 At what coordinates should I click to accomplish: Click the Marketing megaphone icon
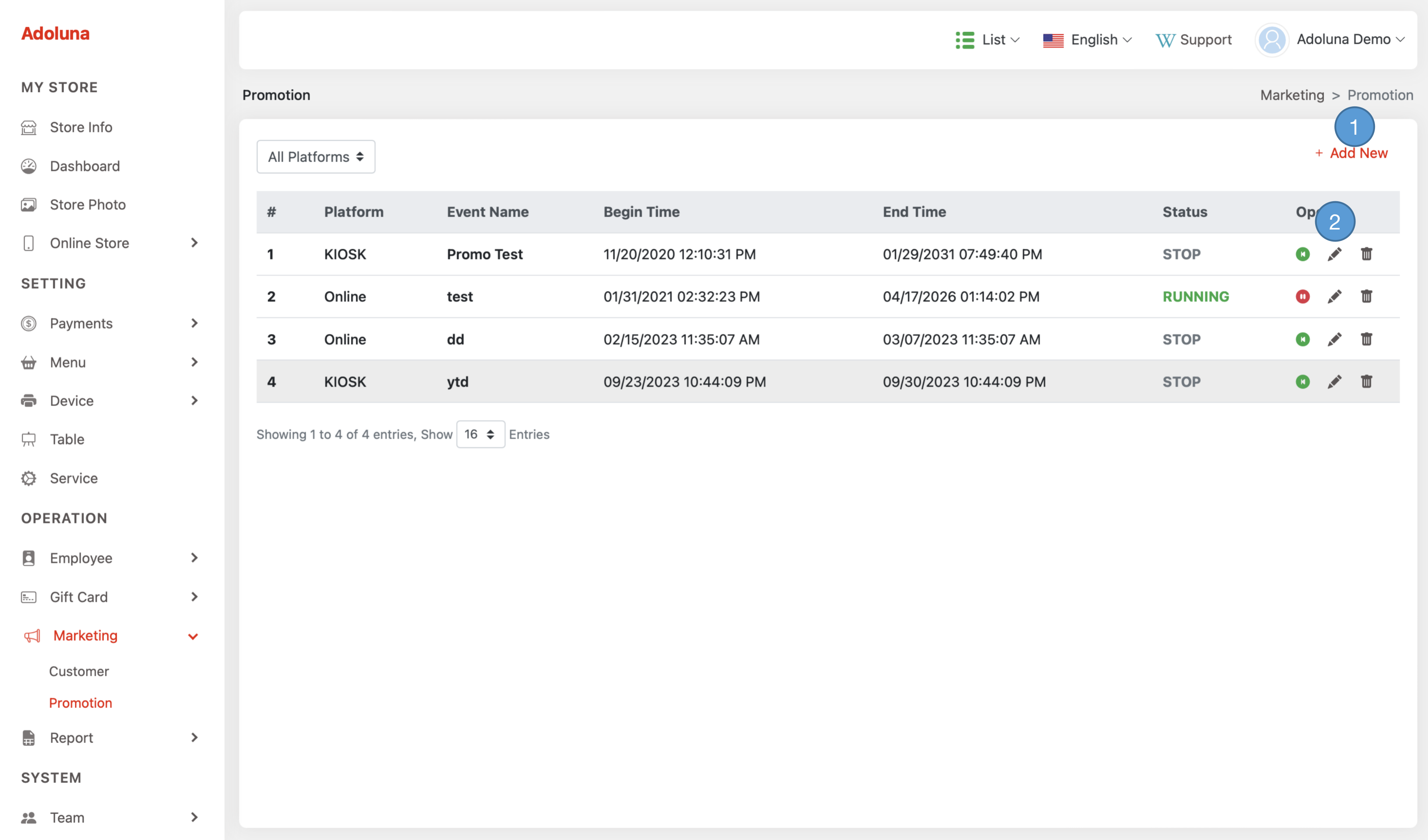[32, 636]
